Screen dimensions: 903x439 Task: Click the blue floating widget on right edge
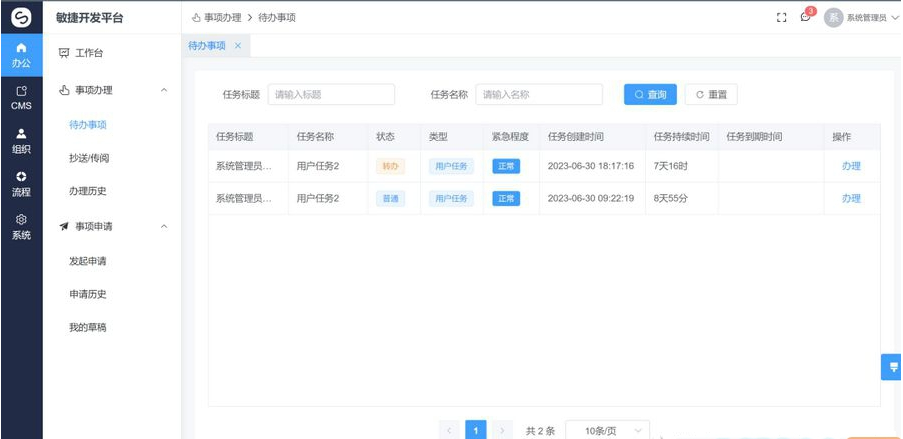891,367
